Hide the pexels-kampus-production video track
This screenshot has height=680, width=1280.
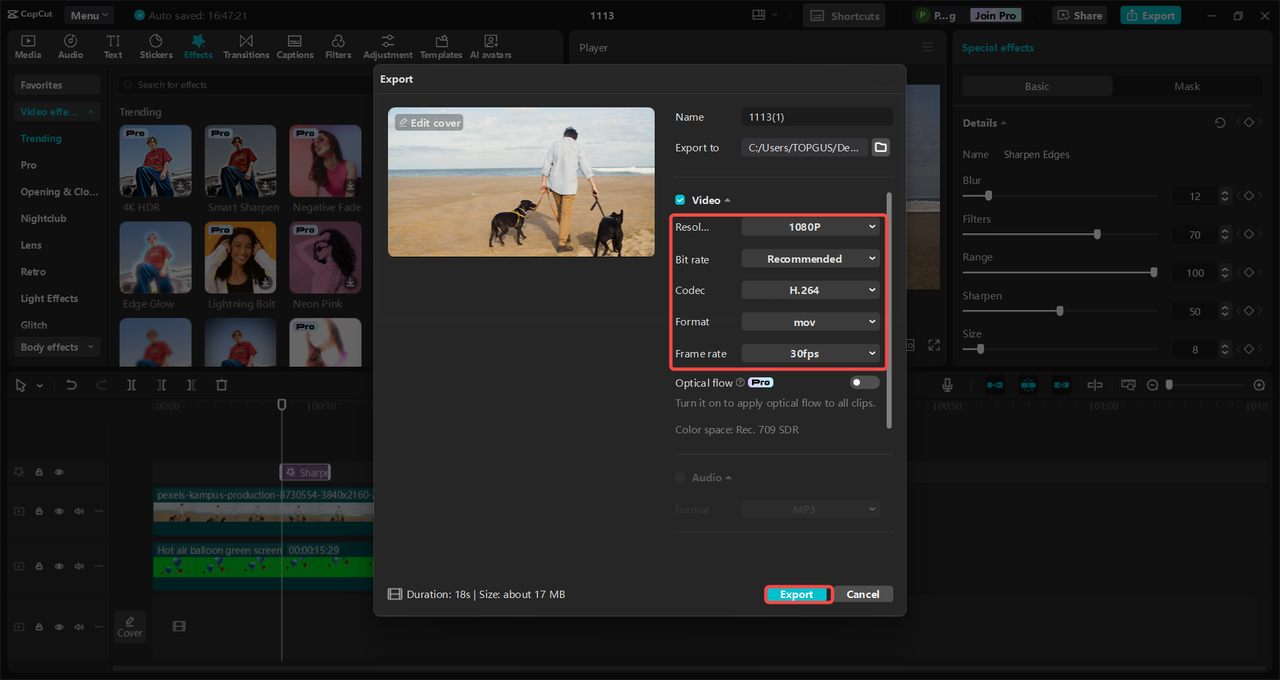pos(59,511)
